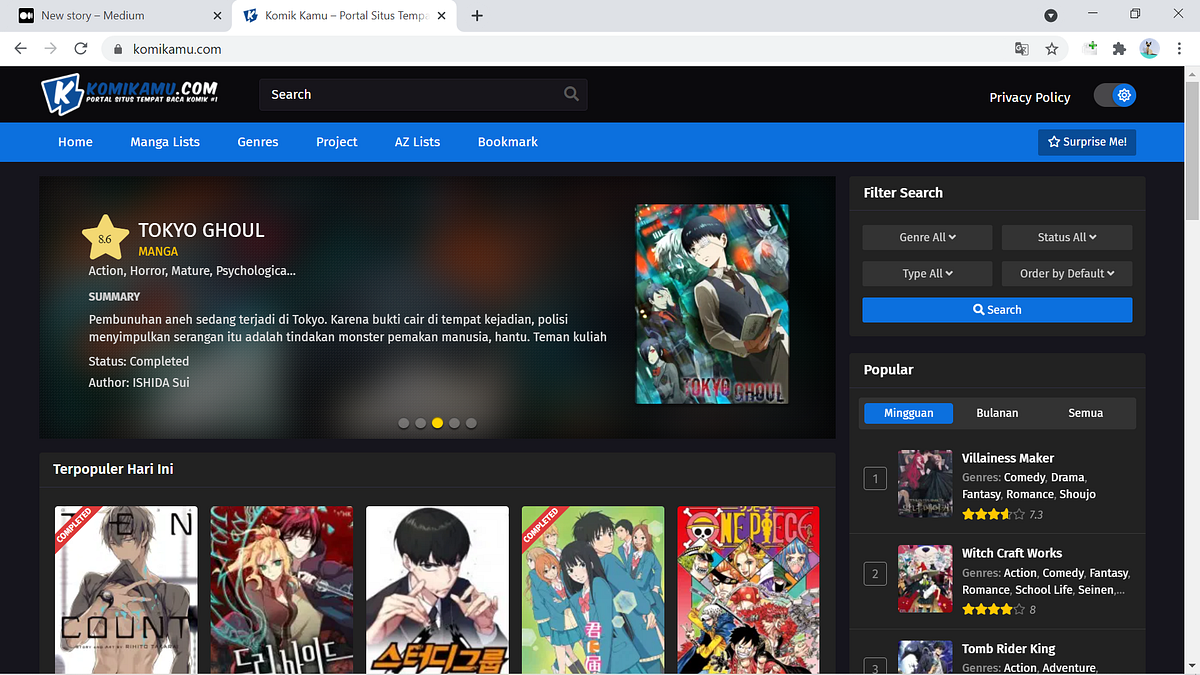This screenshot has height=675, width=1200.
Task: Select the fourth slider dot
Action: (x=454, y=423)
